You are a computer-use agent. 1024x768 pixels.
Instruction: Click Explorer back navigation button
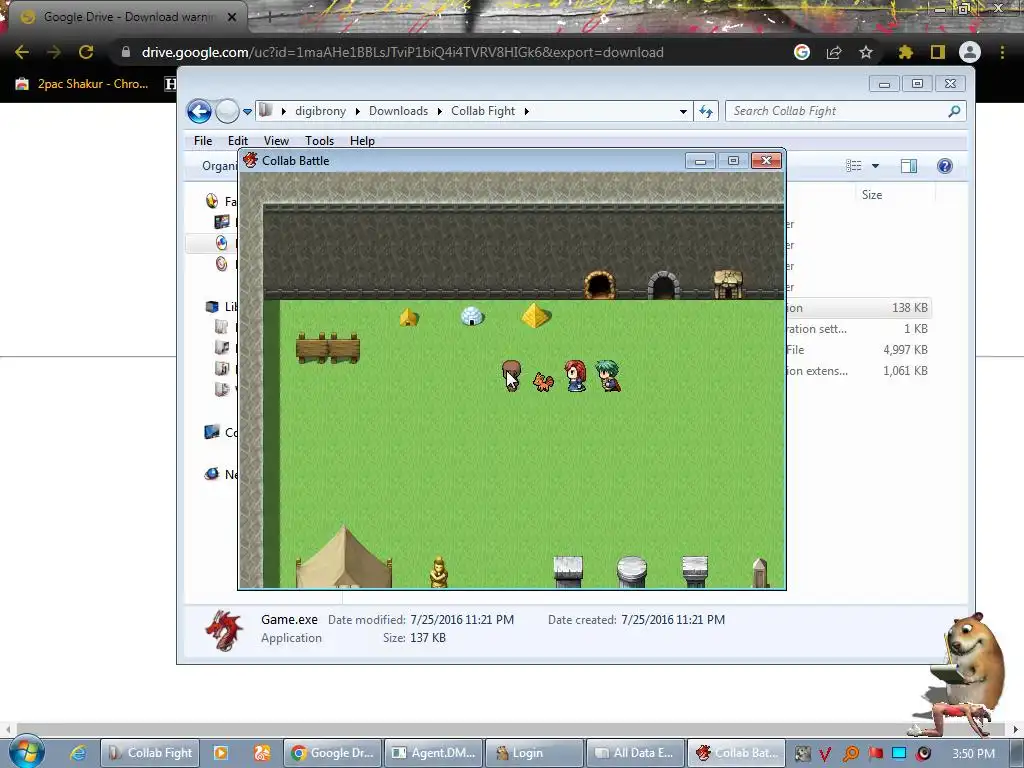199,111
